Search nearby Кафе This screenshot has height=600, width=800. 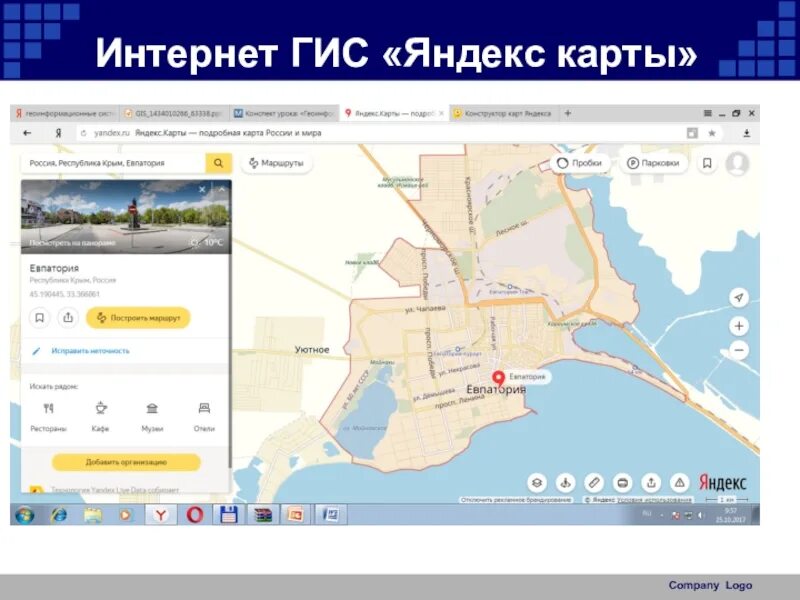click(x=101, y=417)
